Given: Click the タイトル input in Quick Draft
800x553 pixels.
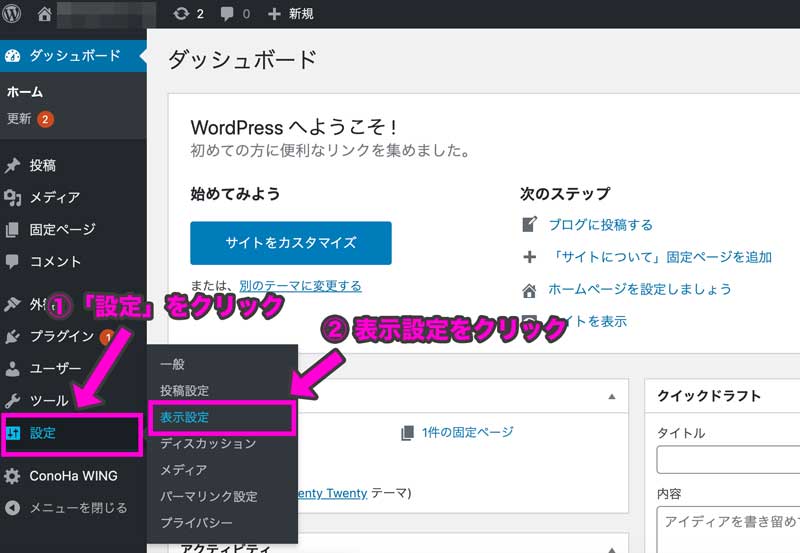Looking at the screenshot, I should click(728, 460).
